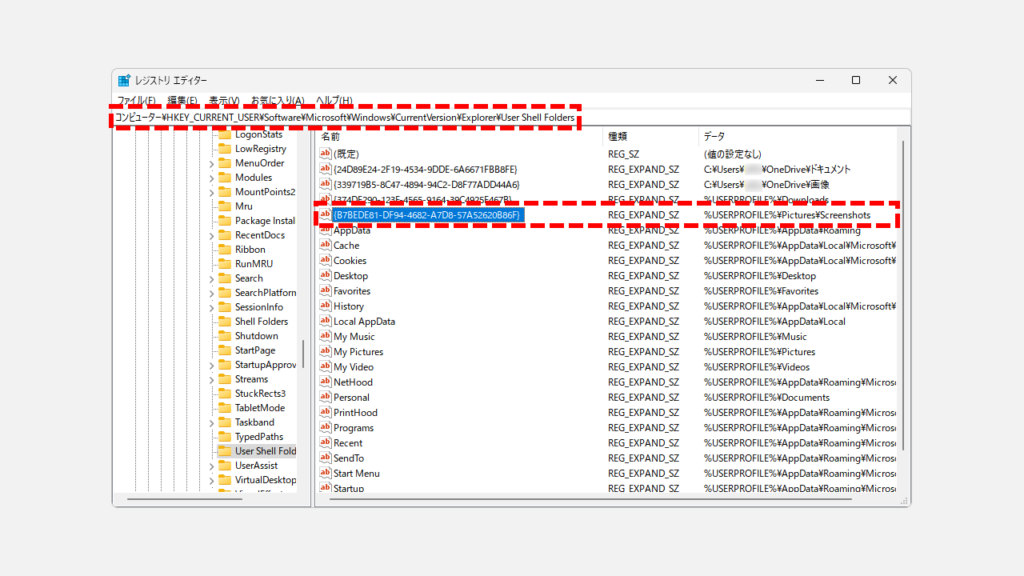Click the My Pictures value icon

coord(325,352)
